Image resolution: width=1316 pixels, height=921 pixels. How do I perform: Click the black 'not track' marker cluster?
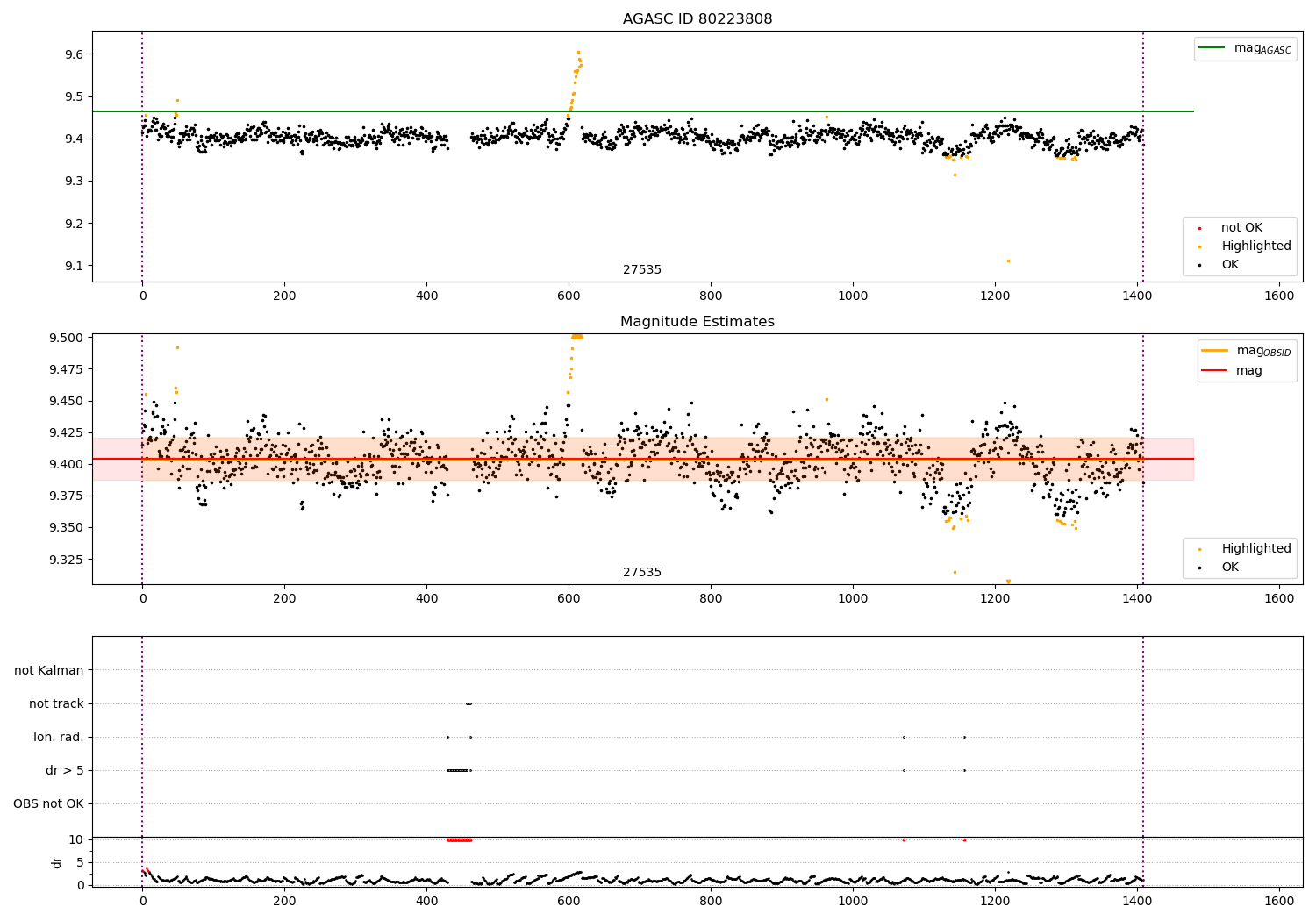[x=468, y=703]
